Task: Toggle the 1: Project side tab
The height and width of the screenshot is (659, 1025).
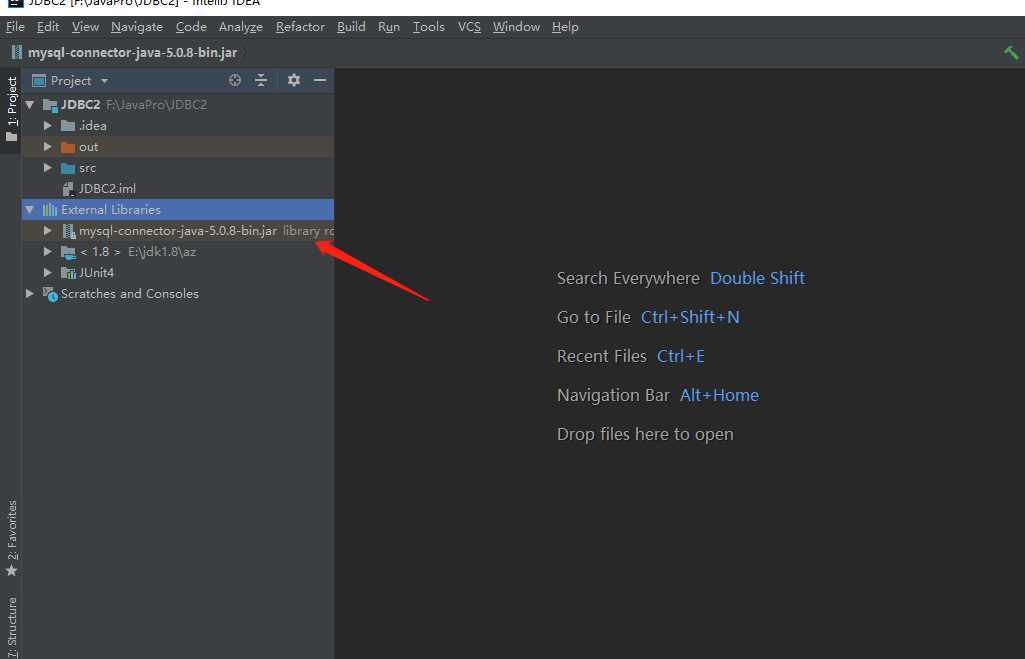Action: pos(11,110)
